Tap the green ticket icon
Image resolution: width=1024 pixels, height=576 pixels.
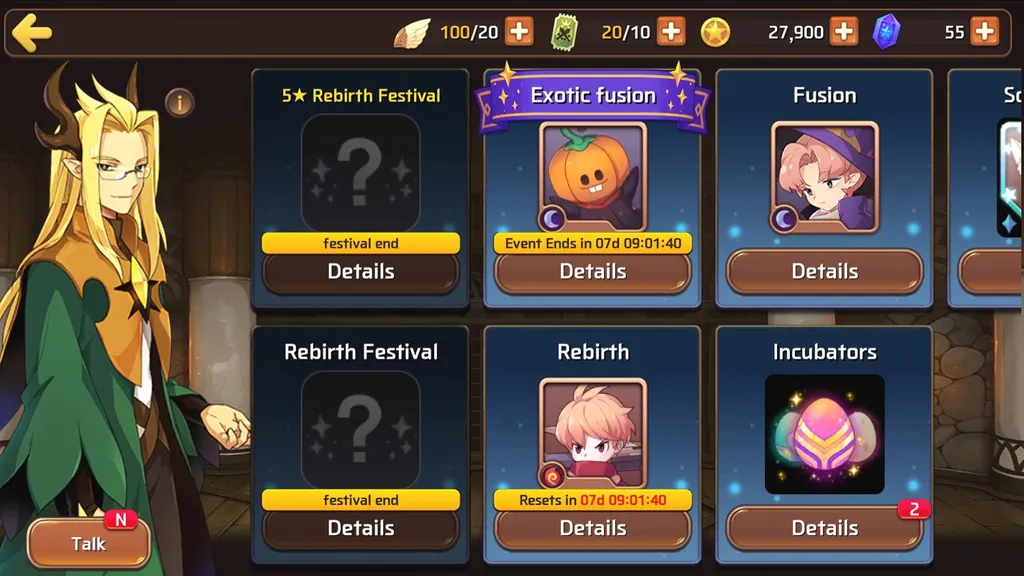click(564, 33)
